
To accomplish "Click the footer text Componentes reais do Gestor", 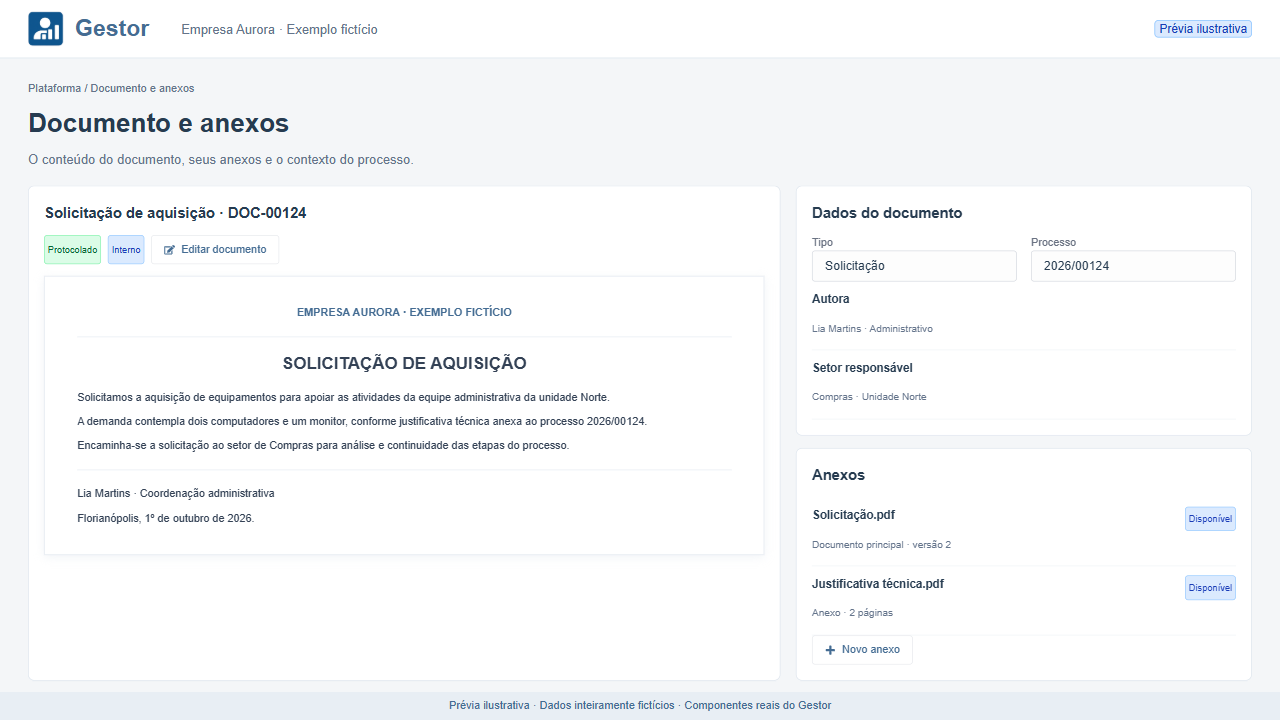I will point(758,705).
